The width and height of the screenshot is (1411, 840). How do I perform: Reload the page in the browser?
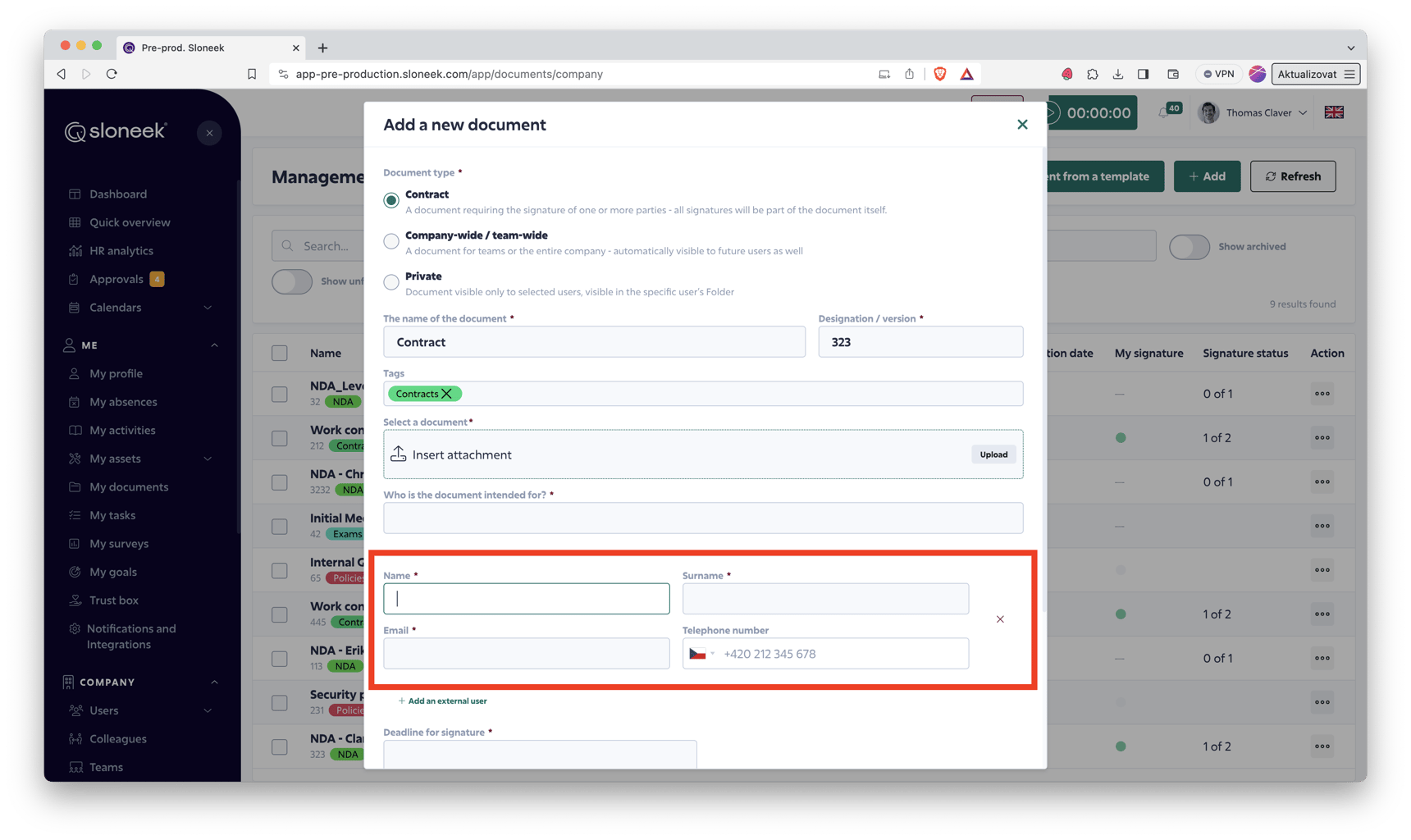[x=112, y=74]
